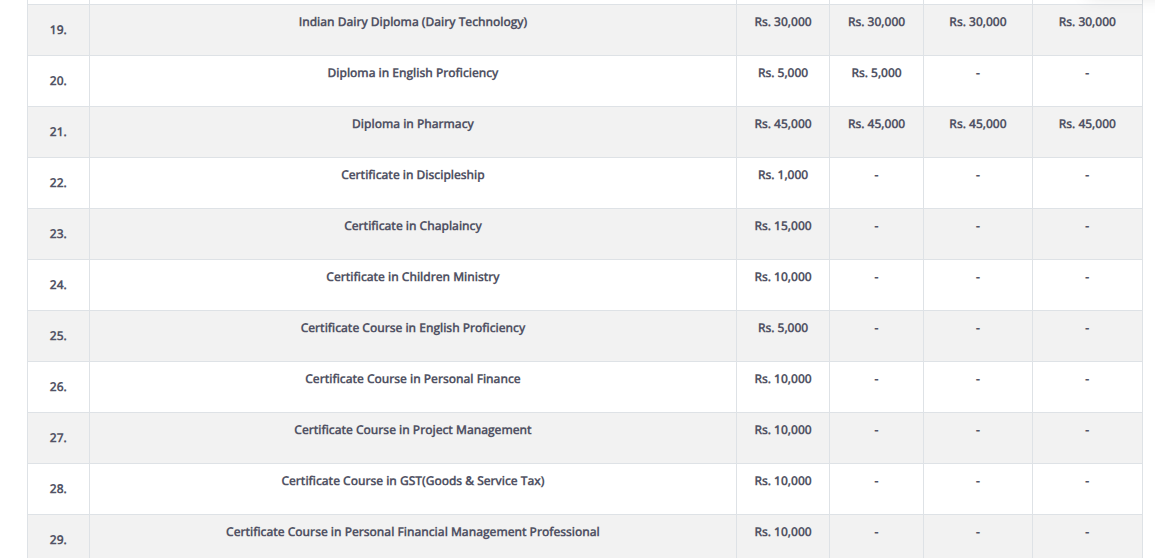Click serial number 29 in the table
1155x558 pixels.
pyautogui.click(x=58, y=540)
